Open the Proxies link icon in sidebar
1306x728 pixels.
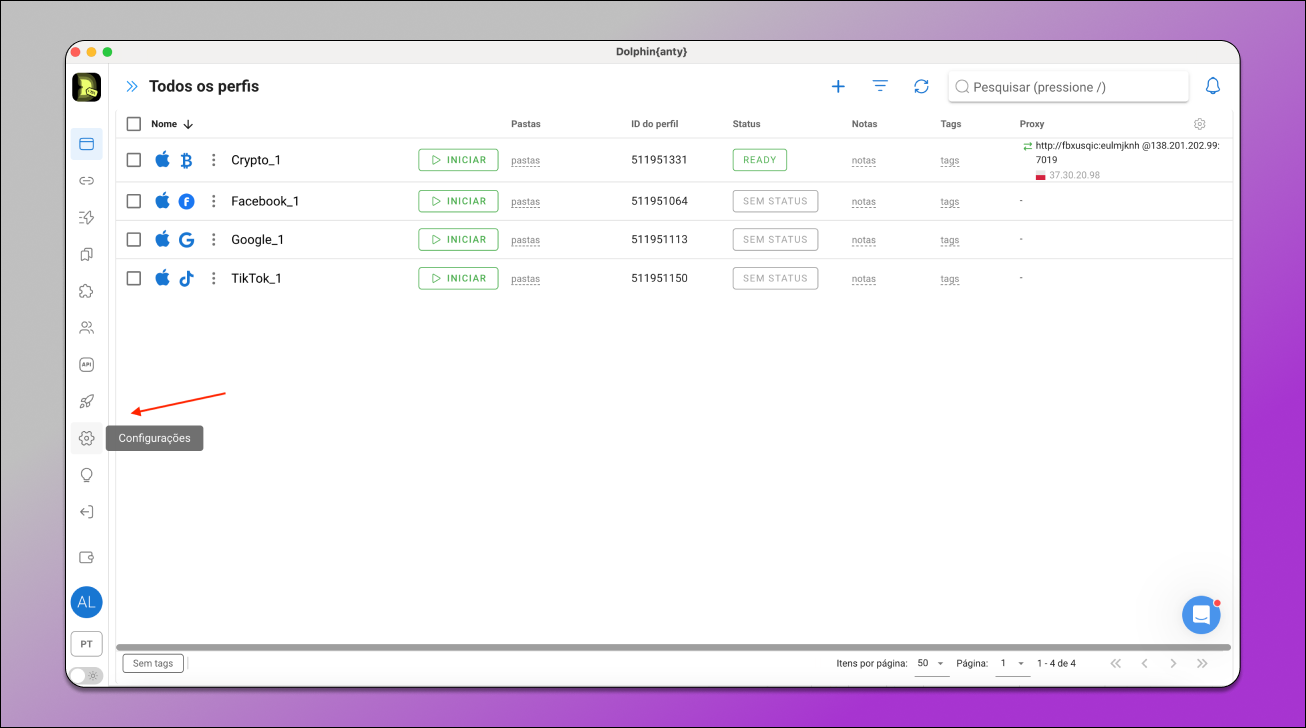point(86,181)
